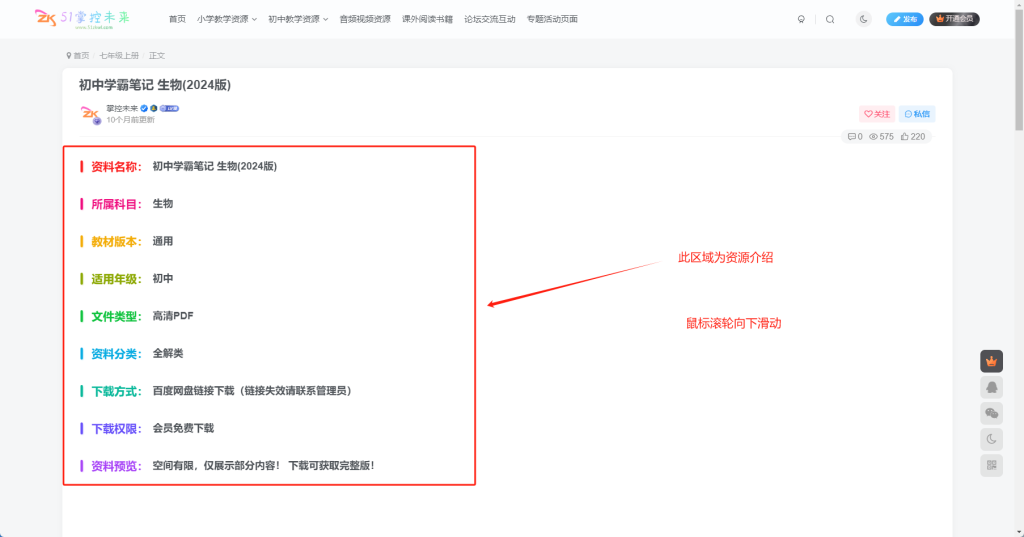Open the search magnifier icon
The width and height of the screenshot is (1024, 537).
(830, 19)
